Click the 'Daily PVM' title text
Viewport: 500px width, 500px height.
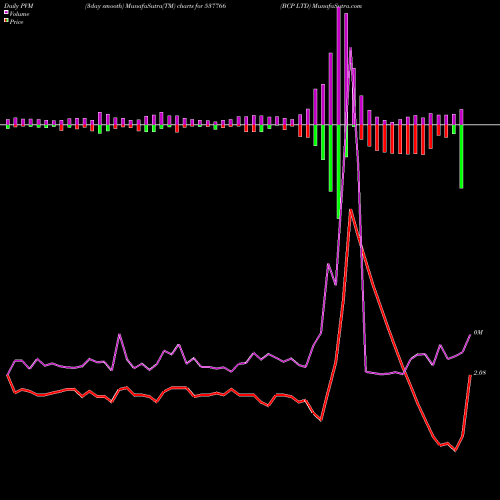[19, 6]
